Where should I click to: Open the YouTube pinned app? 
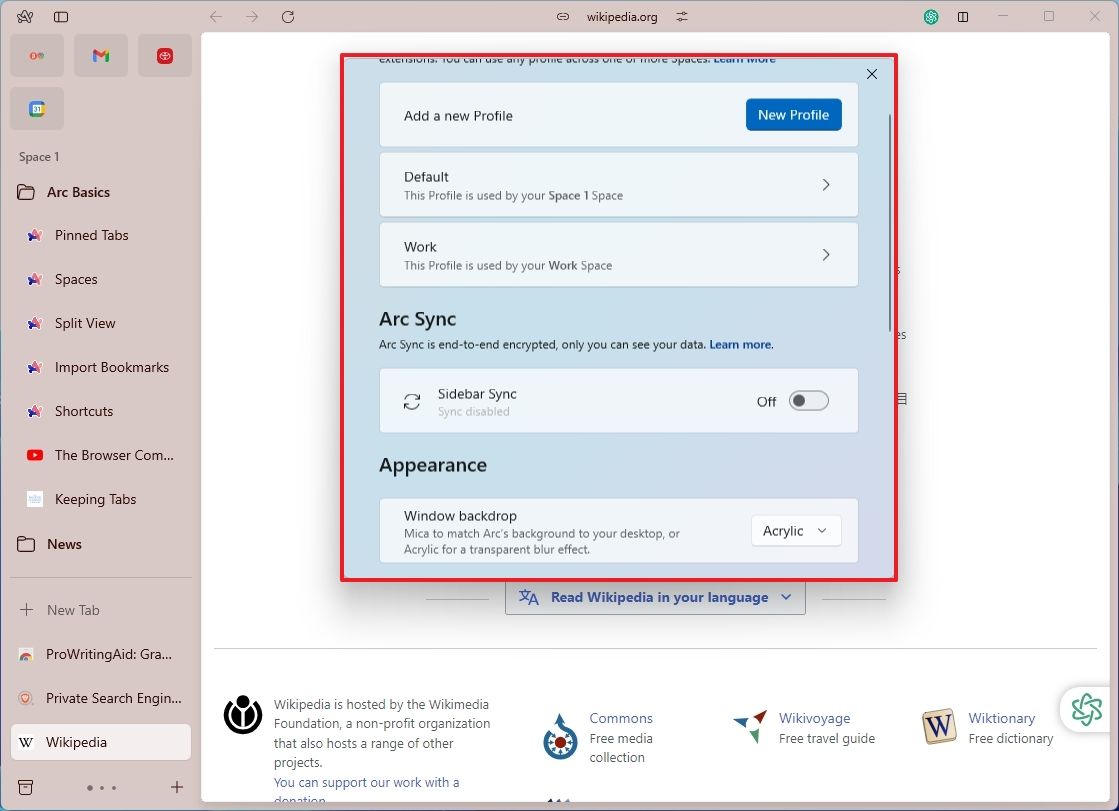[x=164, y=55]
